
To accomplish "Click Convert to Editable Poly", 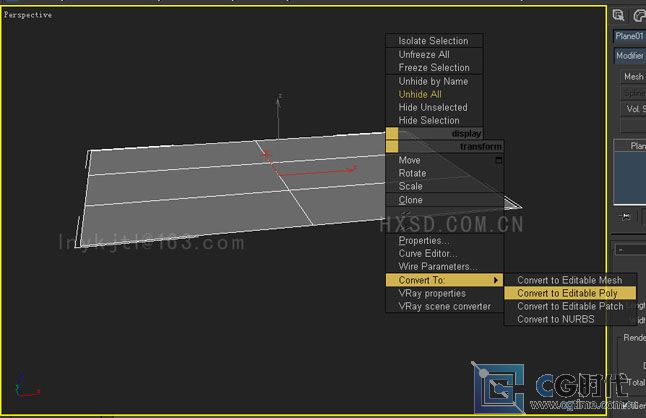I will tap(570, 293).
